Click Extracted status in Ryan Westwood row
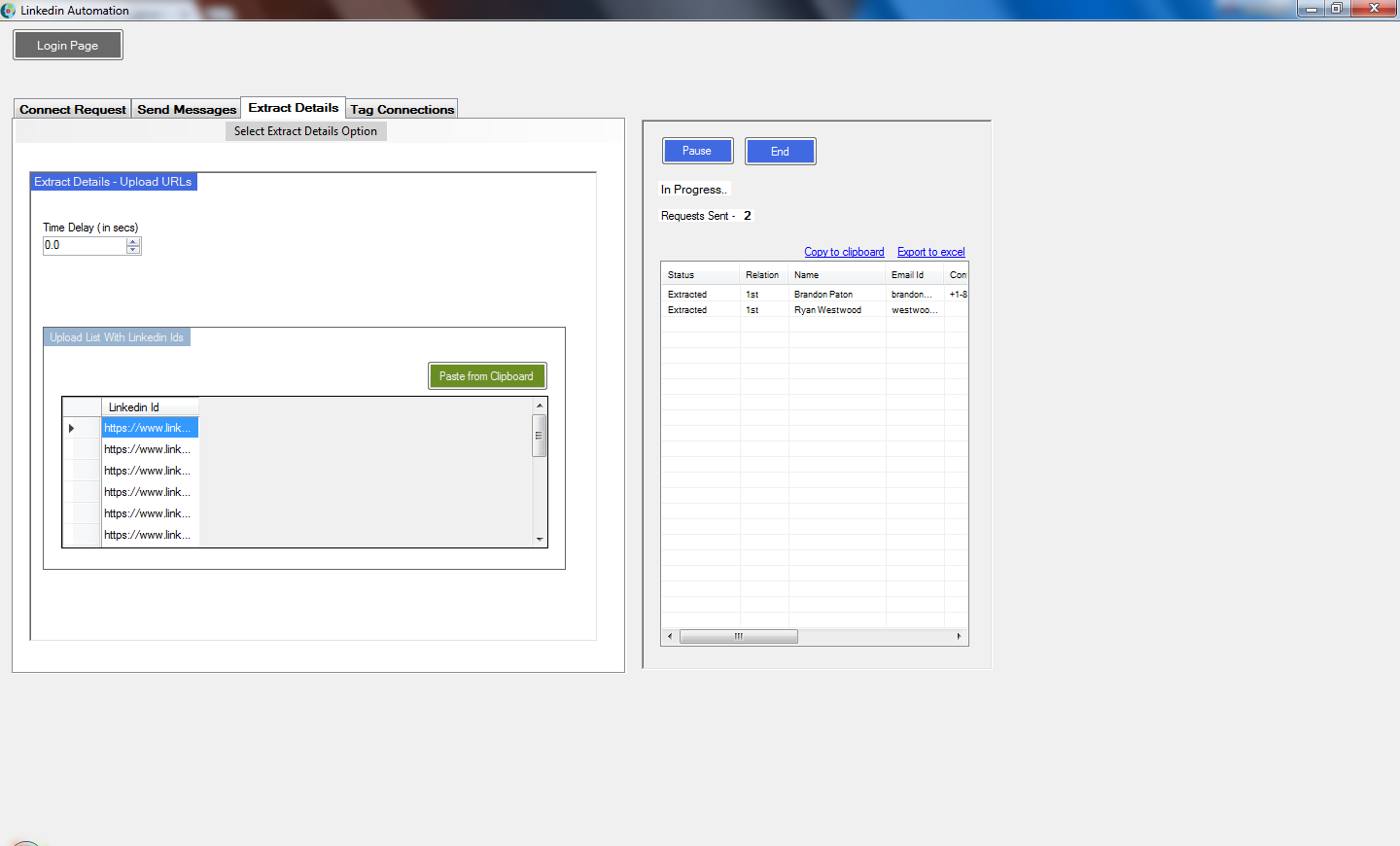Image resolution: width=1400 pixels, height=846 pixels. point(701,310)
